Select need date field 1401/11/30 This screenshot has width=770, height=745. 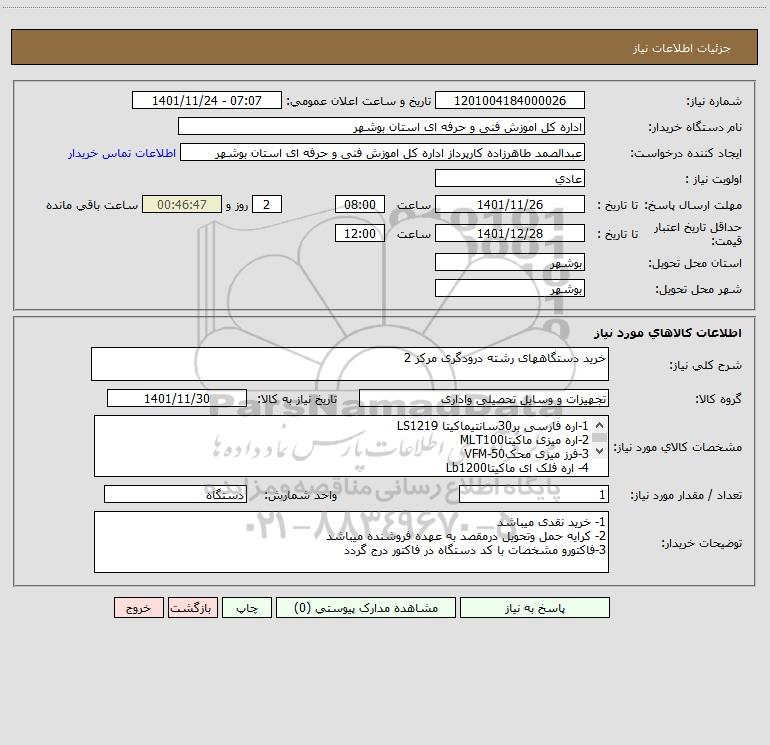point(177,398)
